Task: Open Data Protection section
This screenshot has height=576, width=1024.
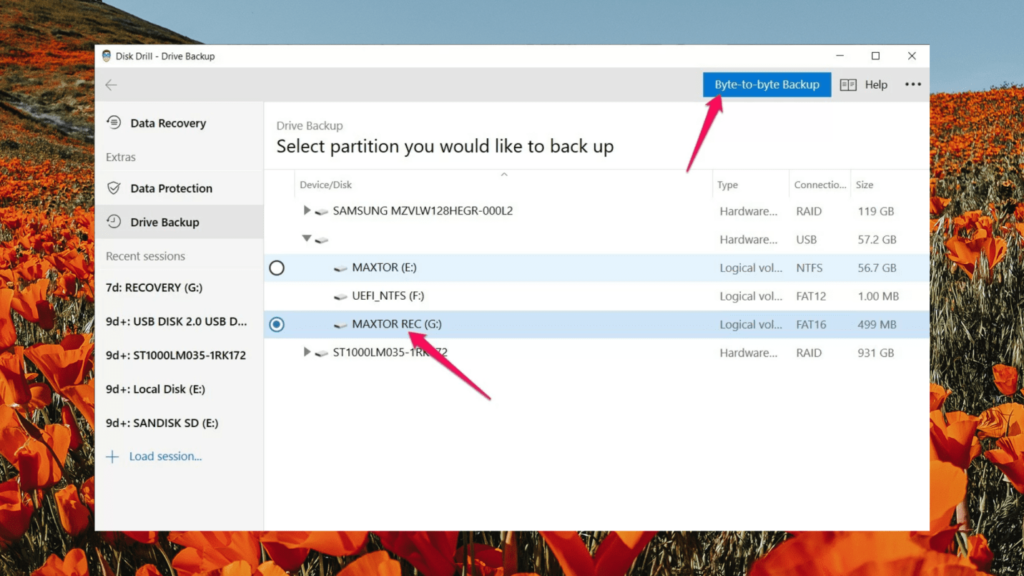Action: pos(179,188)
